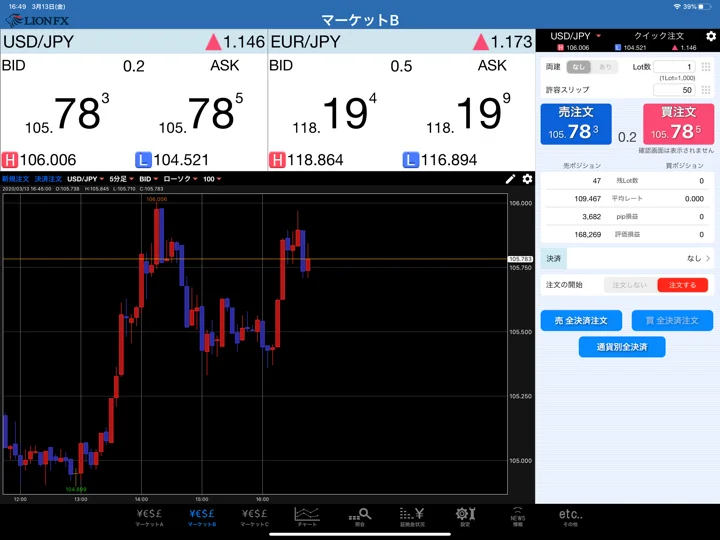Open the 証拠金状況 margin status icon

(x=412, y=517)
